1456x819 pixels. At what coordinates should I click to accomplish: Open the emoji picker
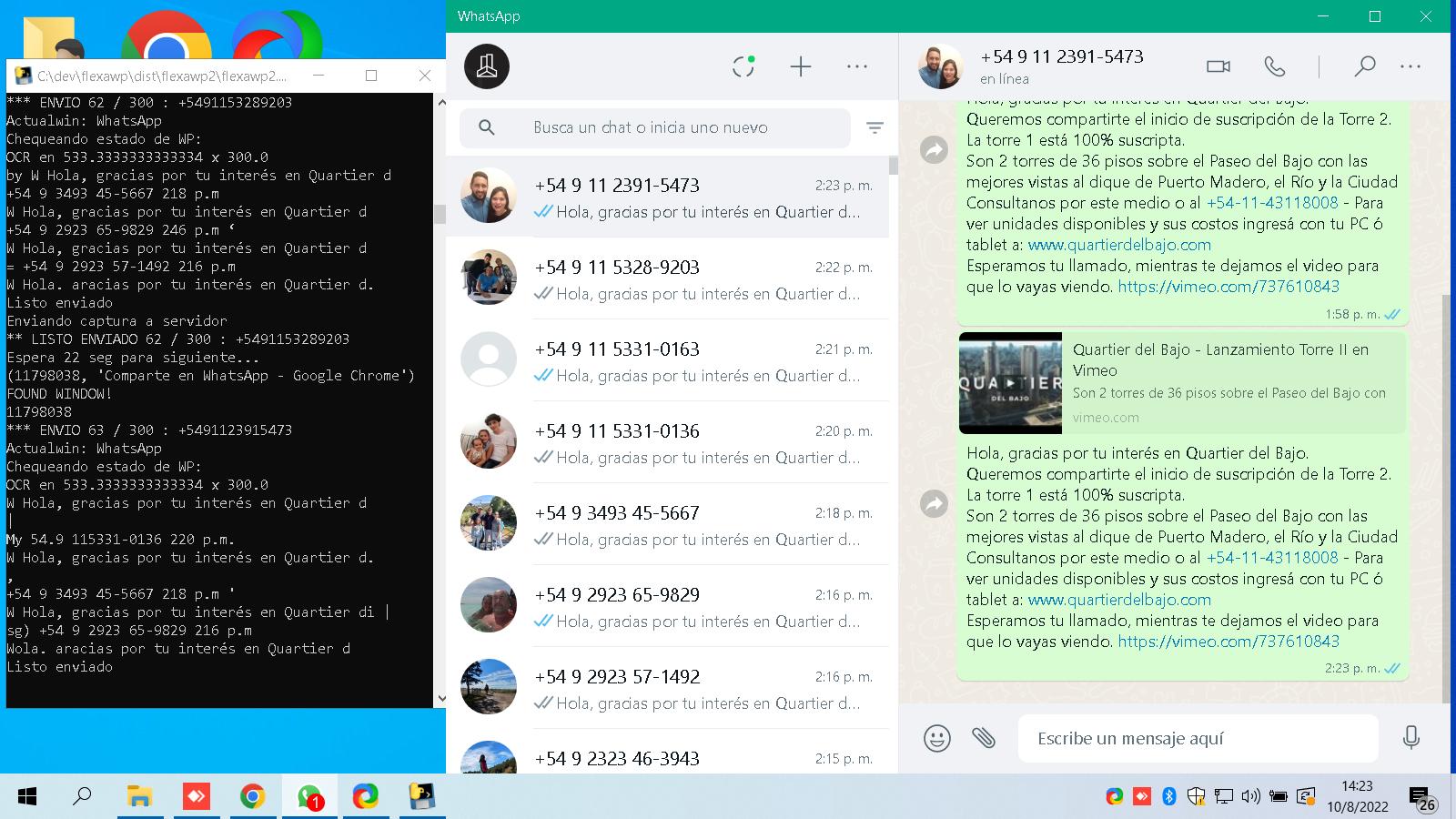point(937,738)
